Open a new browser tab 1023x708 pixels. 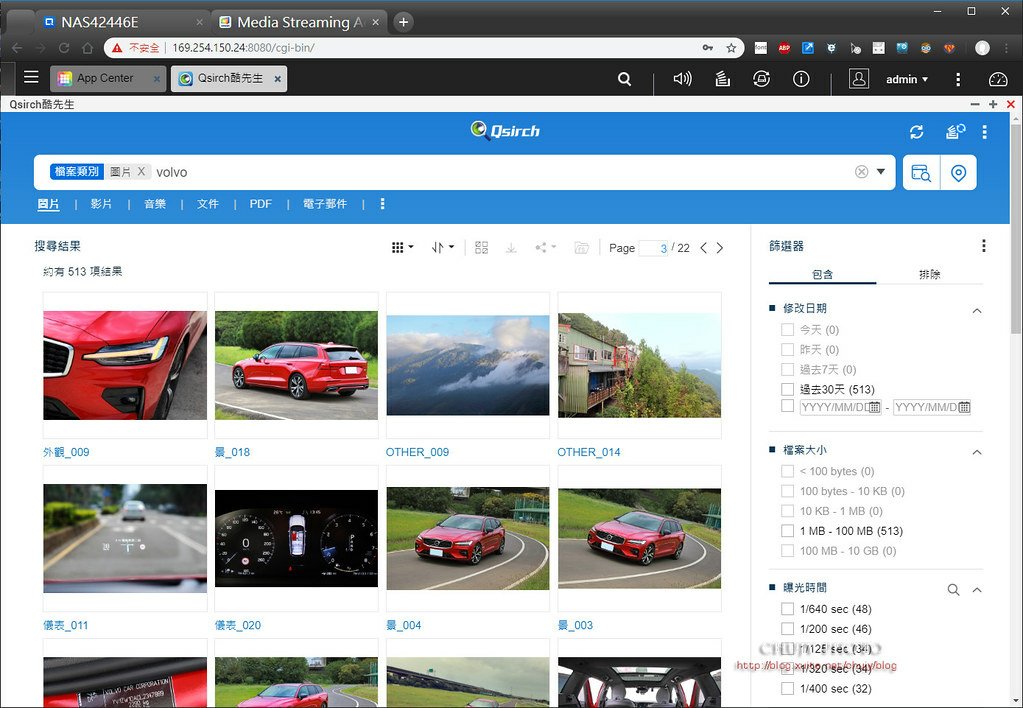[x=403, y=22]
